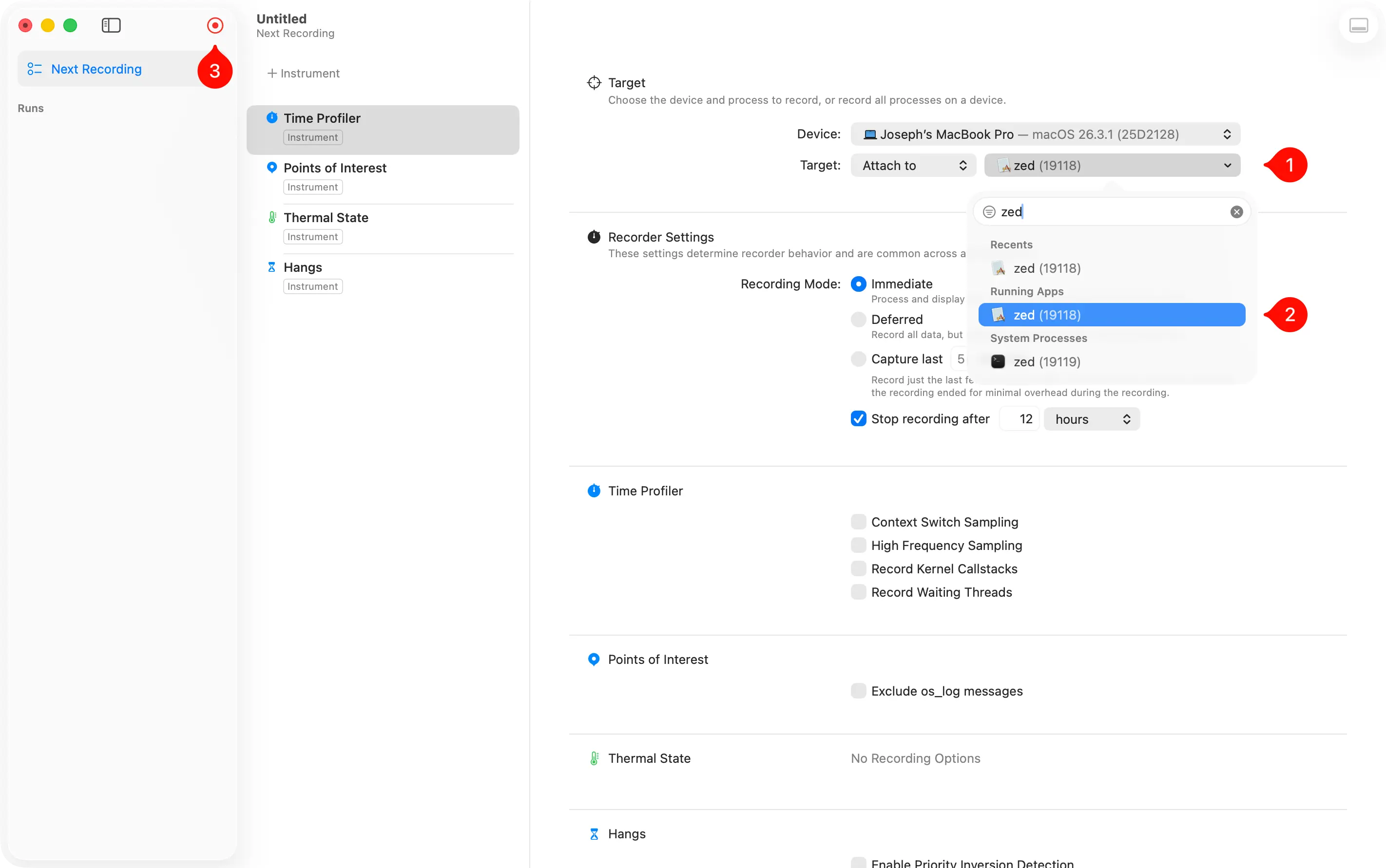Enable Context Switch Sampling
The width and height of the screenshot is (1386, 868).
coord(858,521)
